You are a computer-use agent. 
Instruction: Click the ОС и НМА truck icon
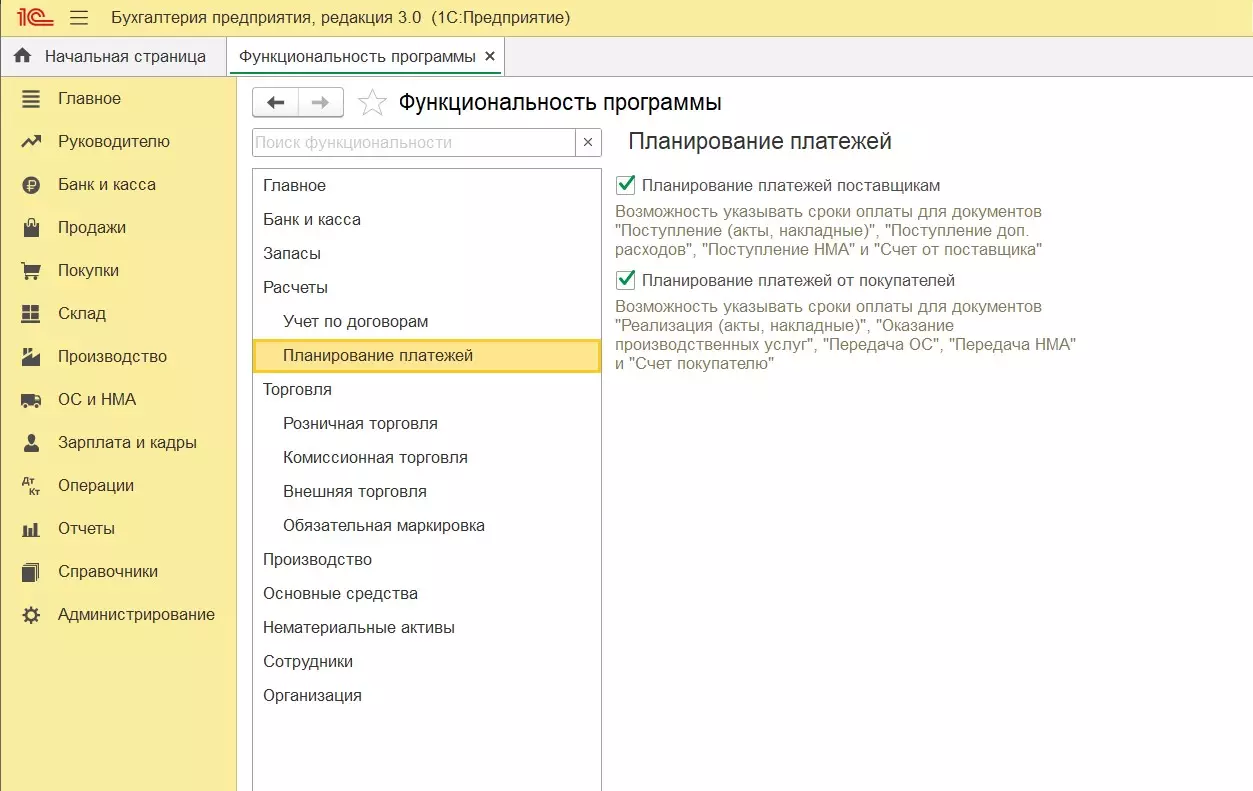tap(31, 399)
